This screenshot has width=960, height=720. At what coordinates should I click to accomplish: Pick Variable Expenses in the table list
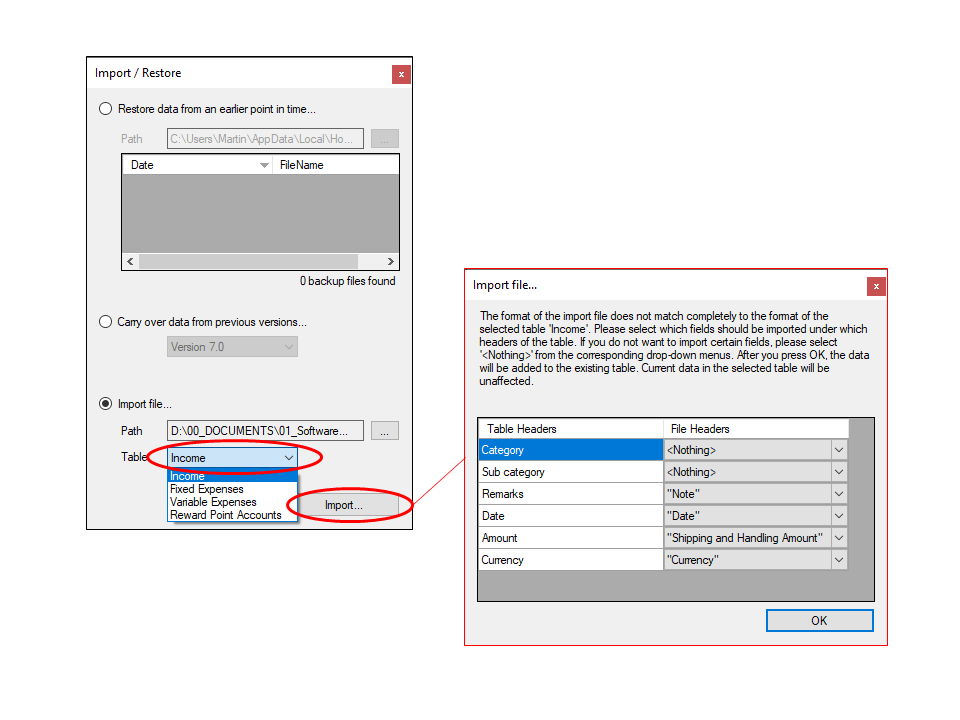coord(213,502)
